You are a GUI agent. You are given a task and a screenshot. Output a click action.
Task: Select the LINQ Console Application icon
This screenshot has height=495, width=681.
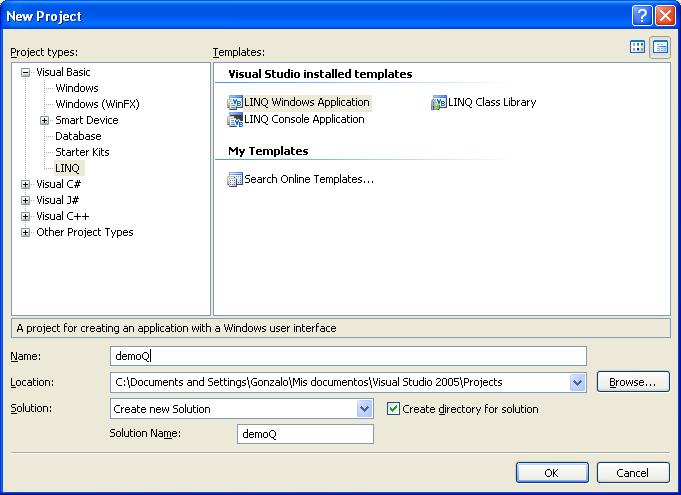[235, 119]
